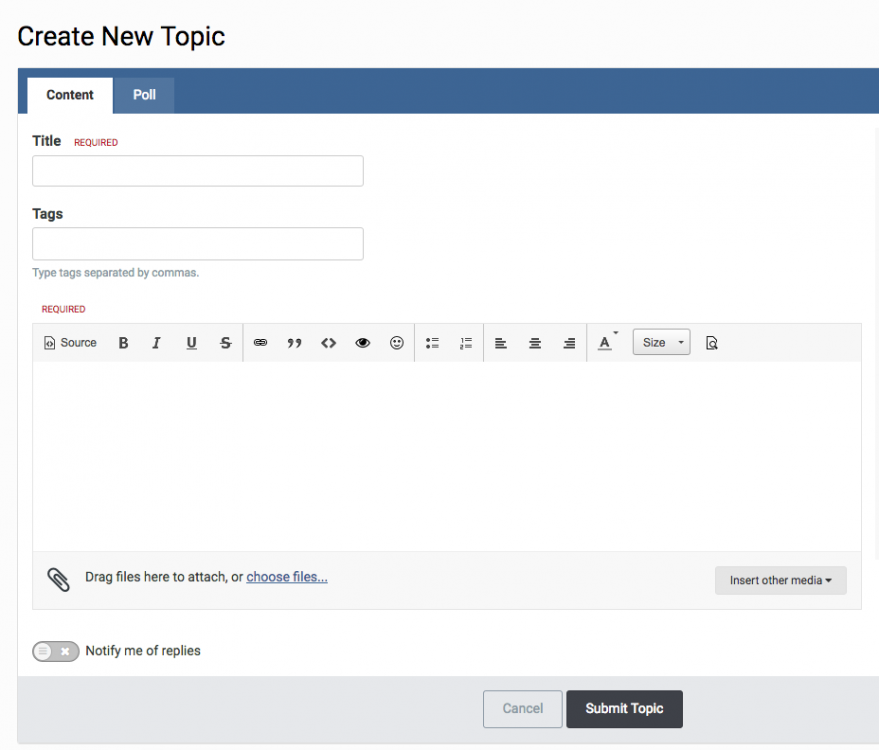Apply Bold formatting
Image resolution: width=879 pixels, height=750 pixels.
(123, 342)
